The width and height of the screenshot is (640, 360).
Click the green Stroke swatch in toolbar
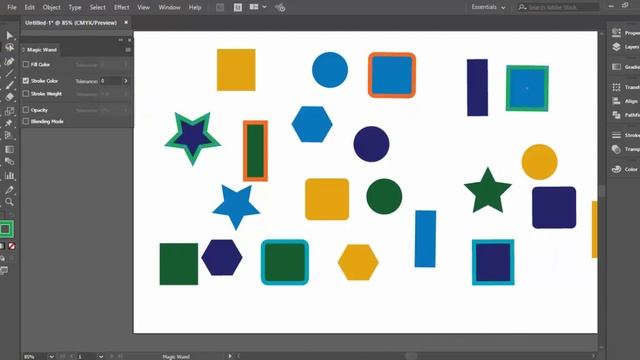(x=6, y=229)
